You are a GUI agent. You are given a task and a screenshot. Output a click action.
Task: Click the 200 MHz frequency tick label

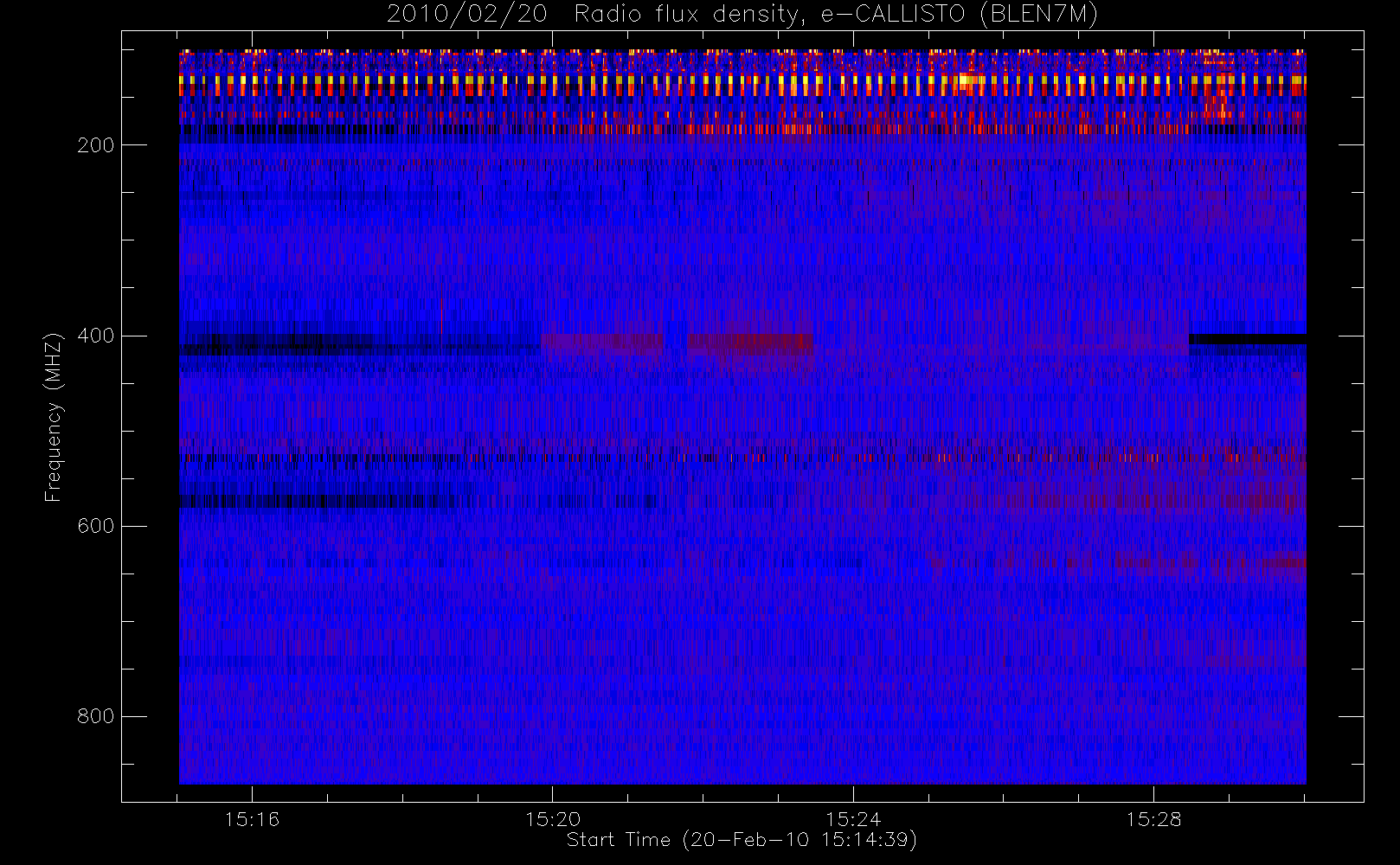96,145
